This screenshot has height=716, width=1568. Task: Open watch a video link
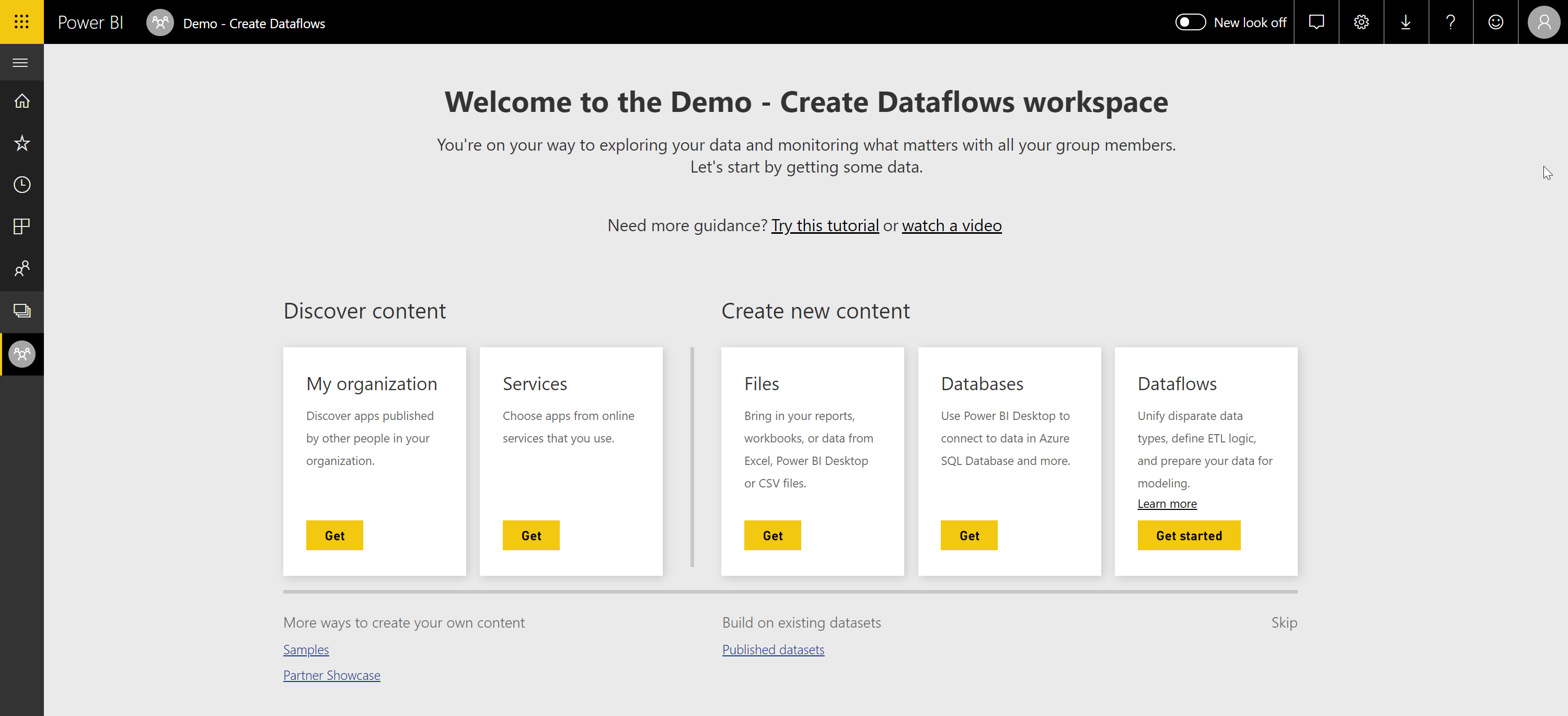[951, 225]
